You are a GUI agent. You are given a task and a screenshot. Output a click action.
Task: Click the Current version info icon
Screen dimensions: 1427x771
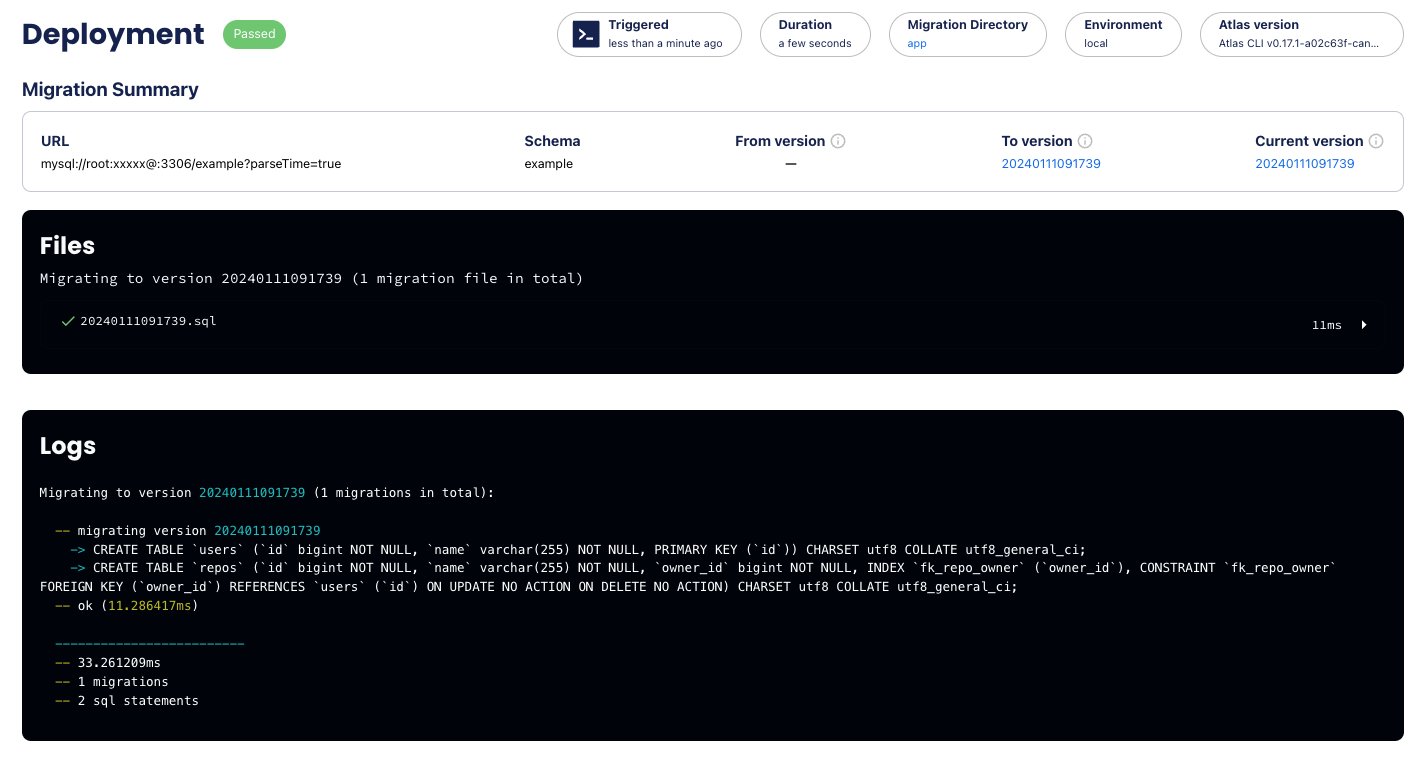(x=1376, y=141)
